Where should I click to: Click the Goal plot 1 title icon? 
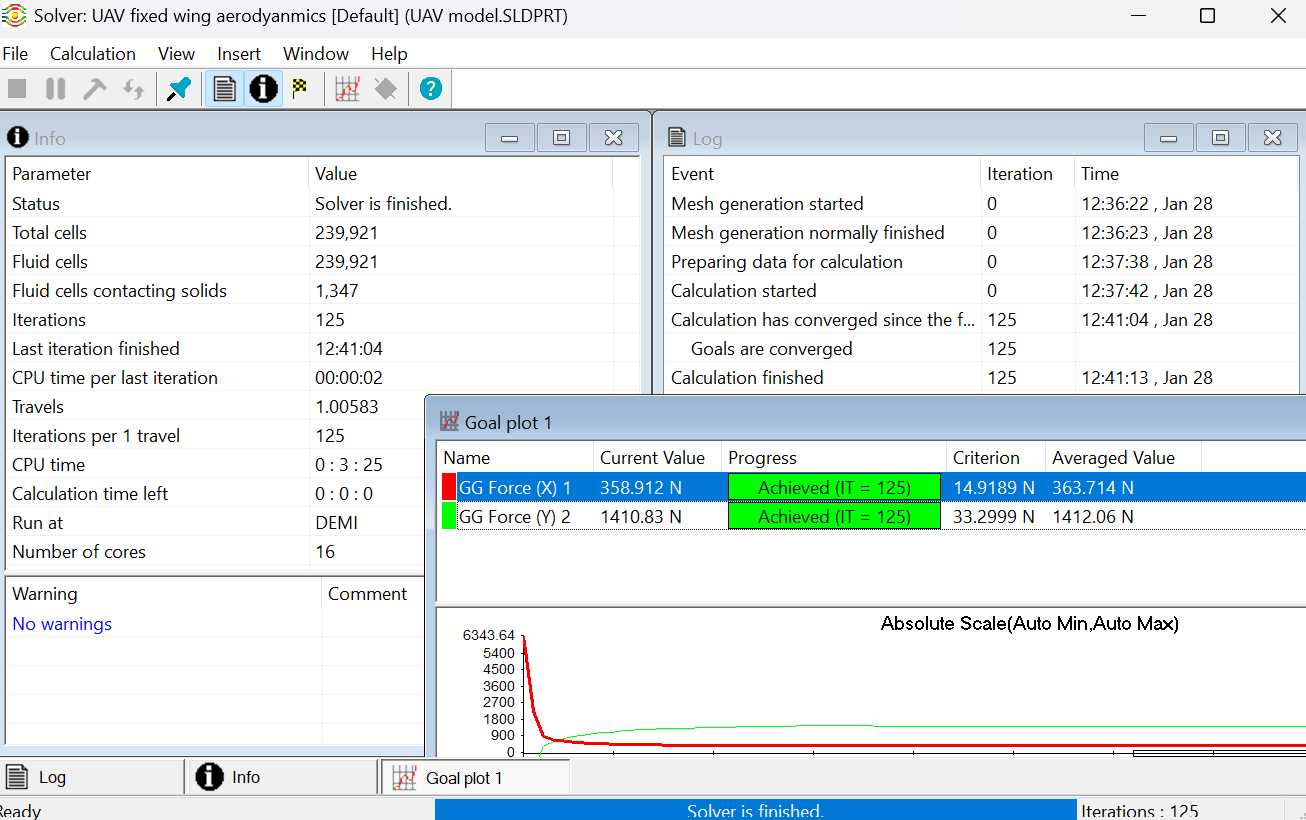(449, 422)
